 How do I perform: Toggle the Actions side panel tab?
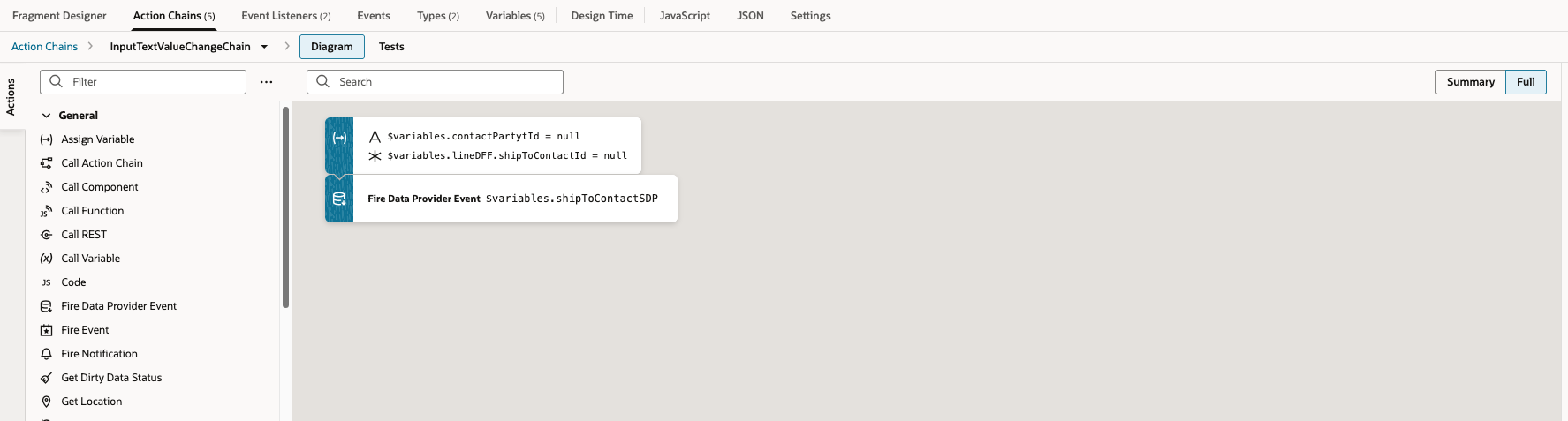[11, 97]
